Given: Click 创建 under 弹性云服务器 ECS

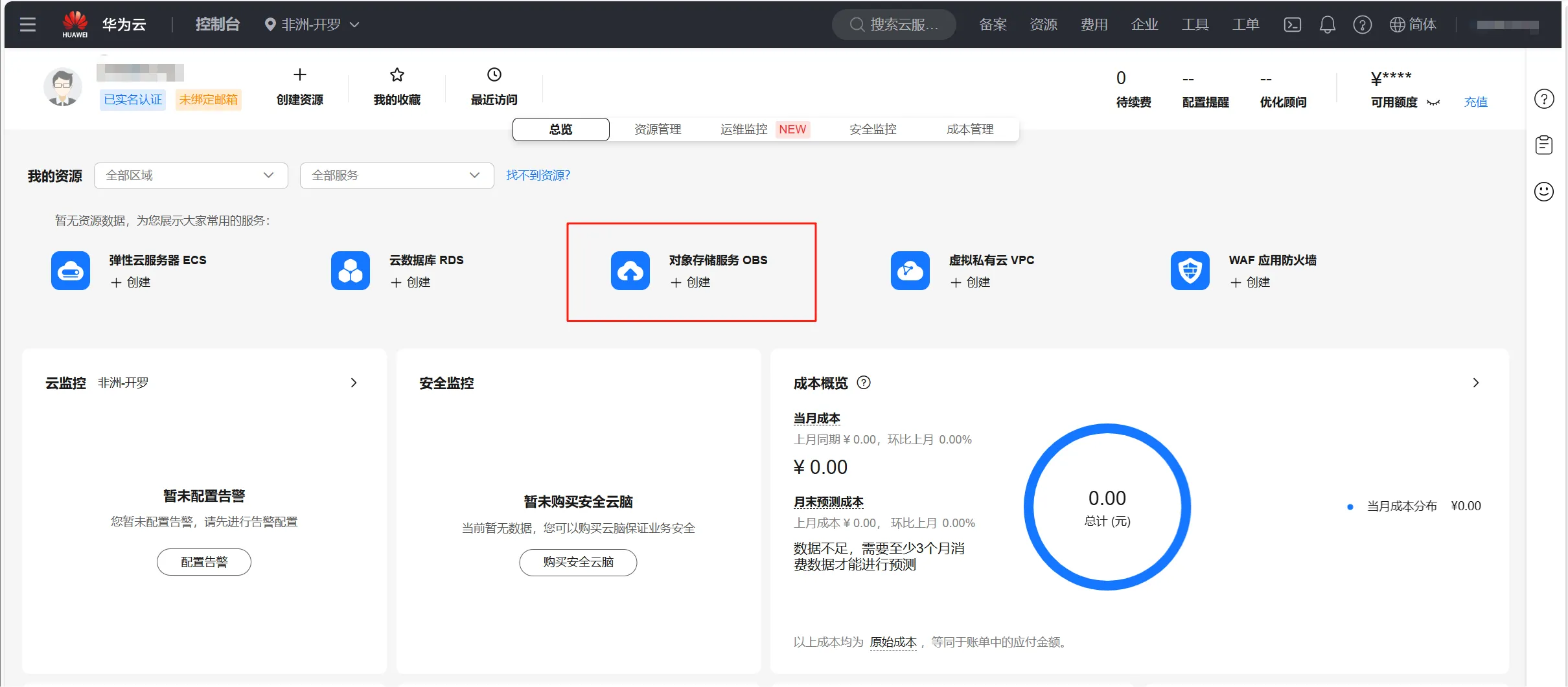Looking at the screenshot, I should pos(131,282).
